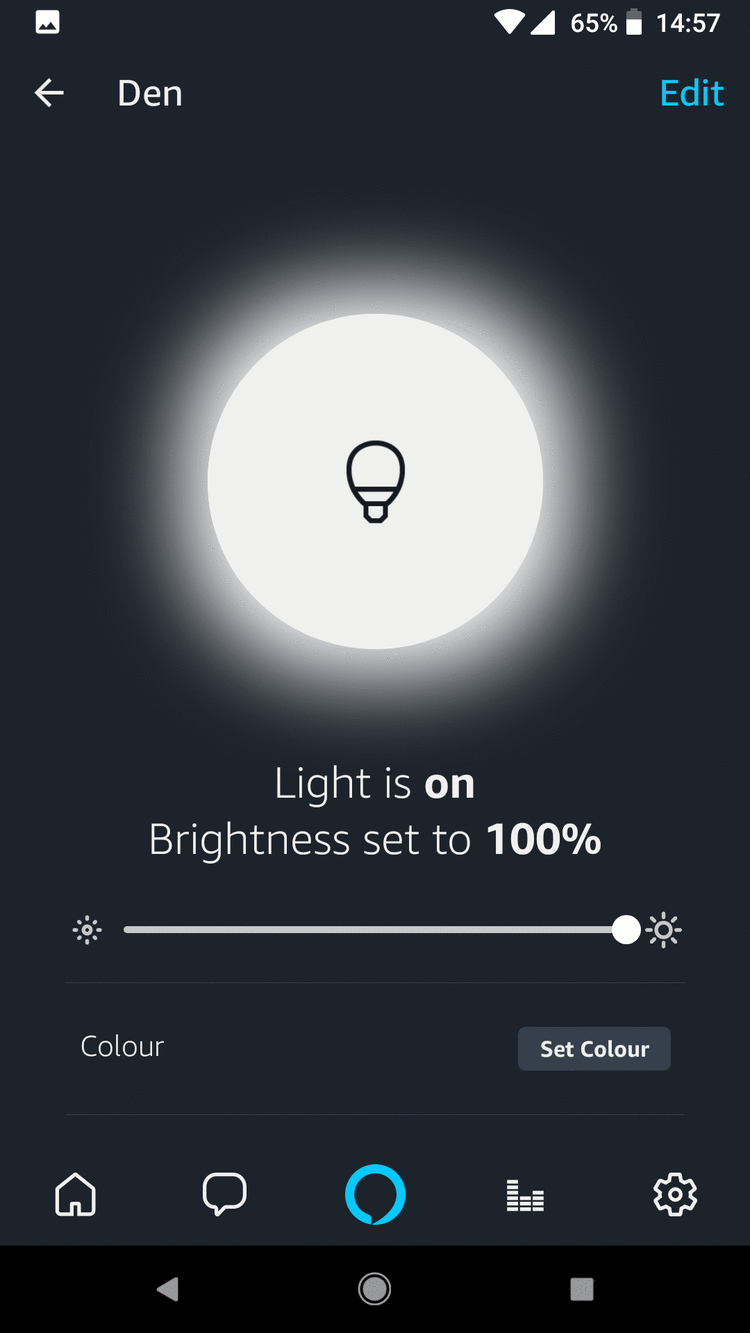Tap the Colour row label
Screen dimensions: 750x1333
click(x=122, y=1047)
